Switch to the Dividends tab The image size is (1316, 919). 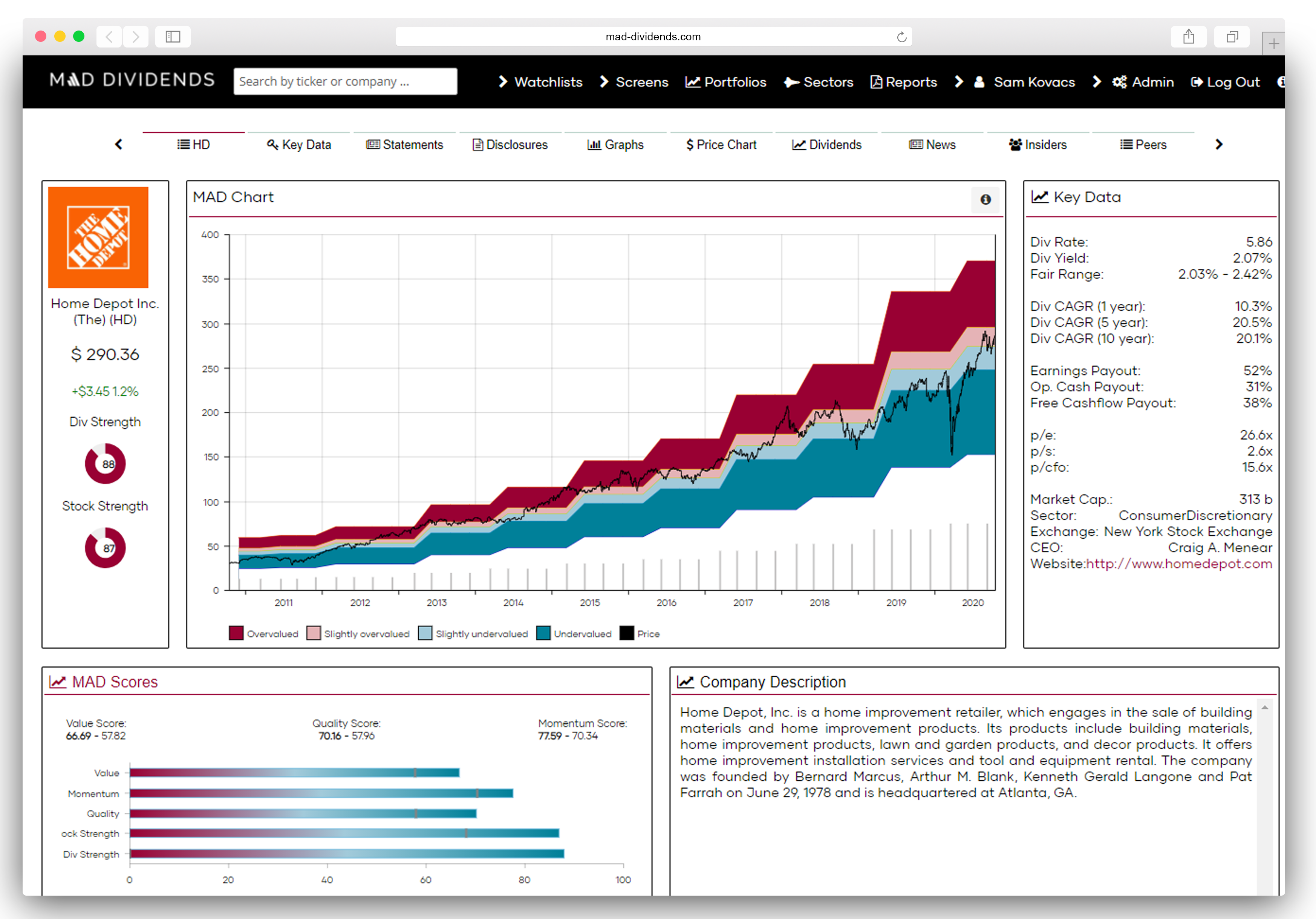[x=826, y=144]
